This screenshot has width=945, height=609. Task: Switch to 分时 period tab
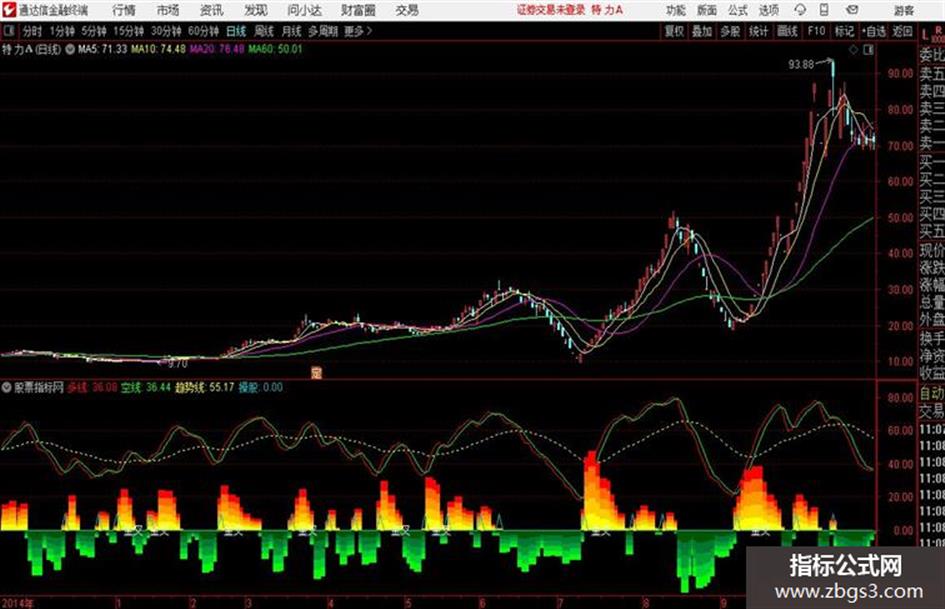(x=32, y=31)
